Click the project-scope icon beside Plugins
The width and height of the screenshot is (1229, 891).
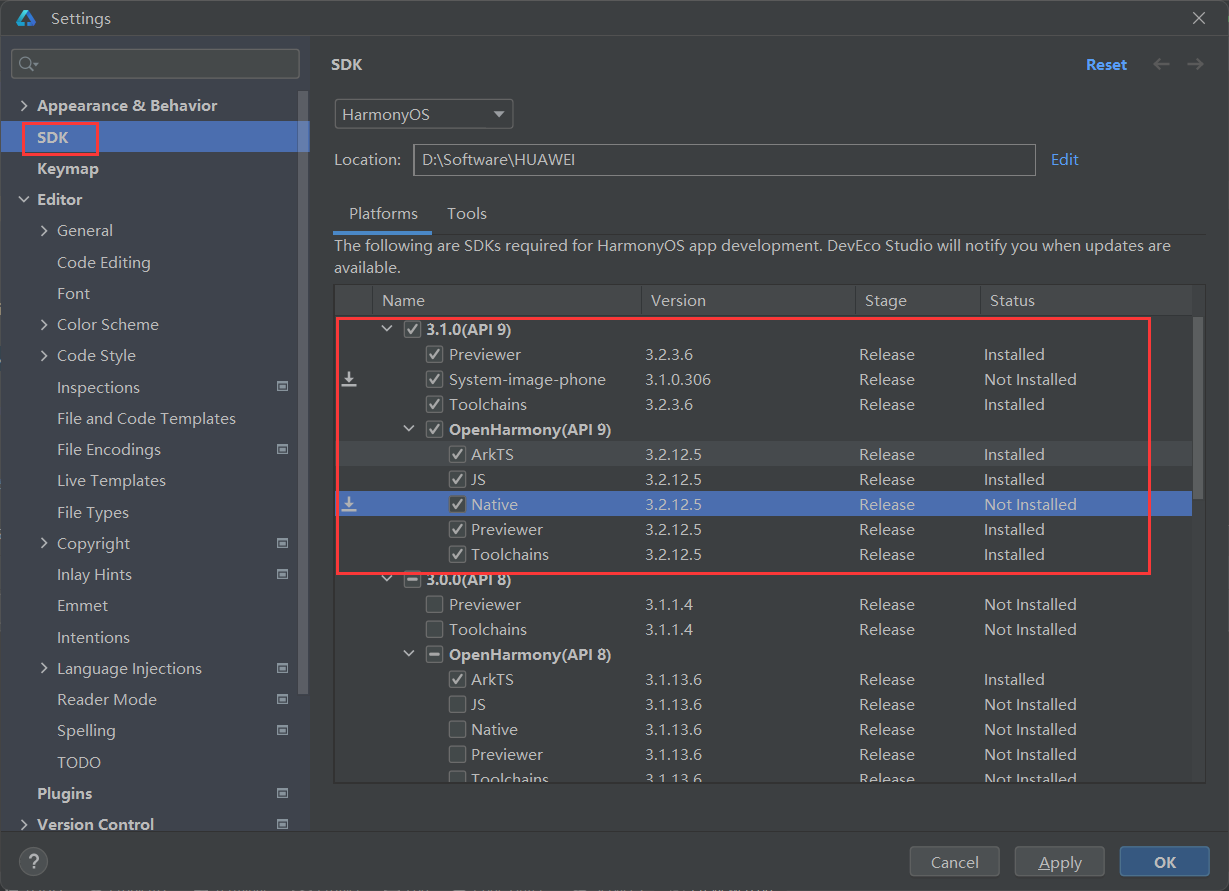(x=282, y=793)
